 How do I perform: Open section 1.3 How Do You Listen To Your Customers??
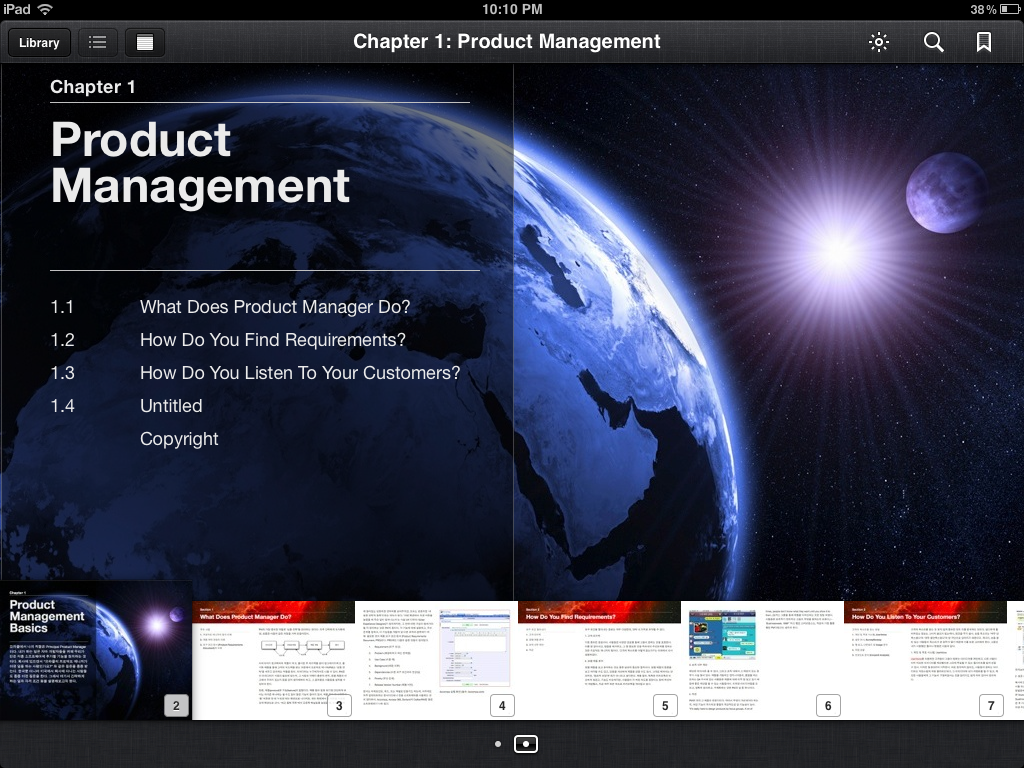[299, 373]
